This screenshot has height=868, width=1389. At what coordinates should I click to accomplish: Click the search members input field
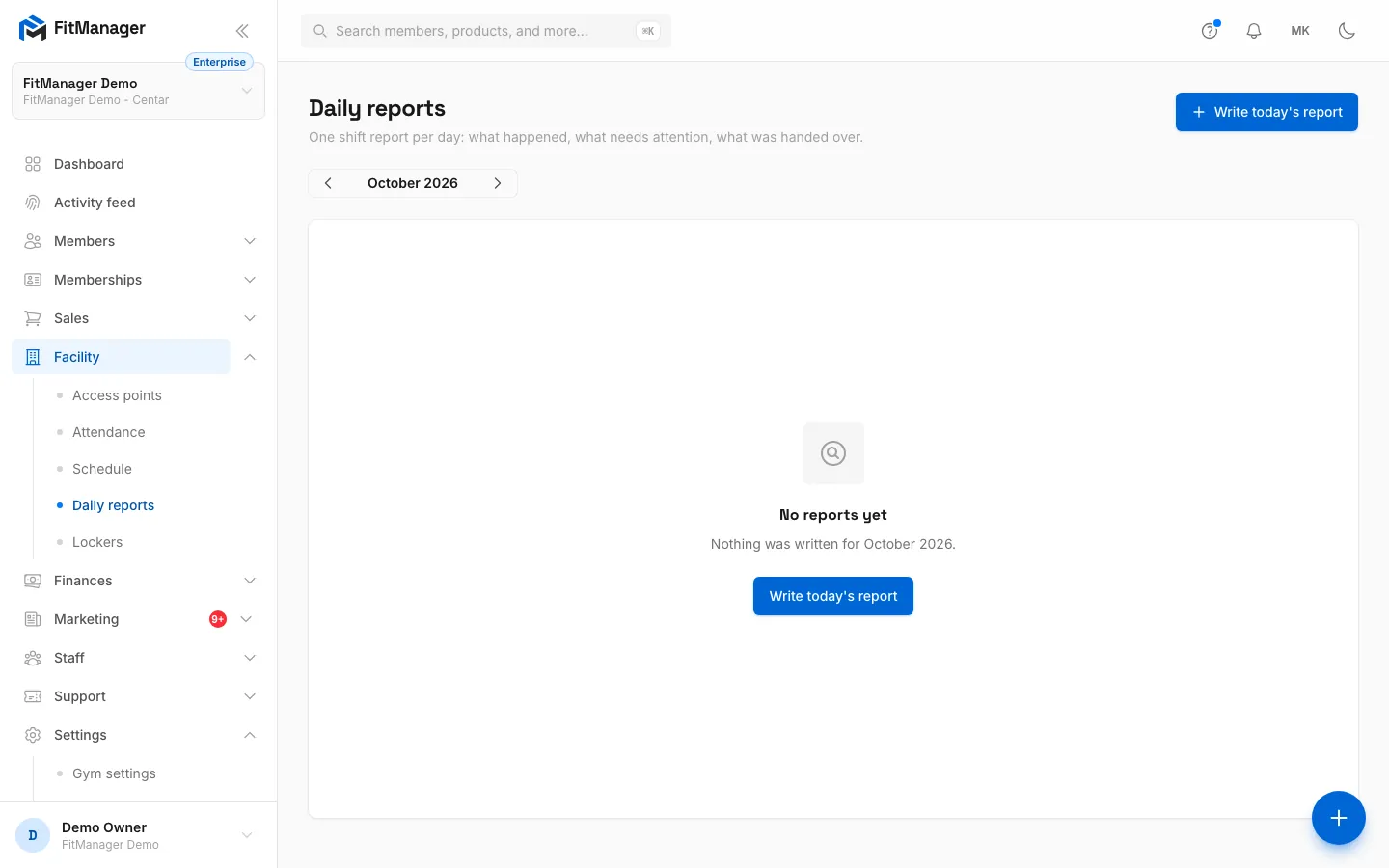pos(486,31)
